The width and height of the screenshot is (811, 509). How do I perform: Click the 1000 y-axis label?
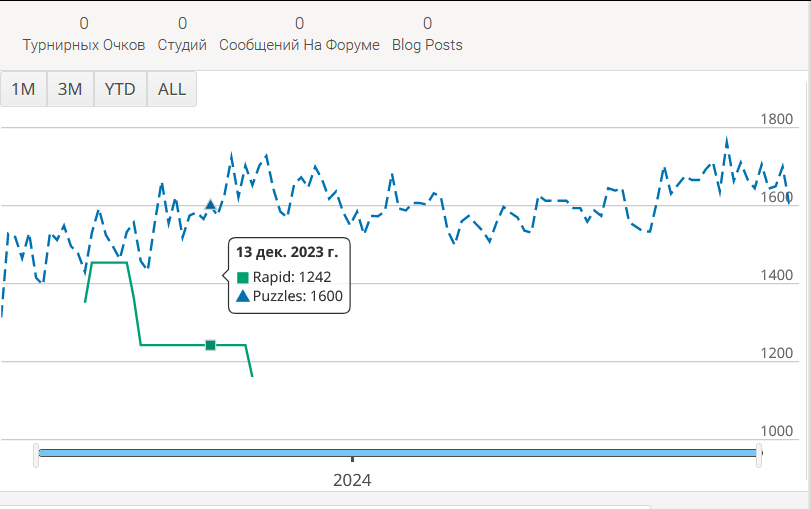tap(776, 431)
